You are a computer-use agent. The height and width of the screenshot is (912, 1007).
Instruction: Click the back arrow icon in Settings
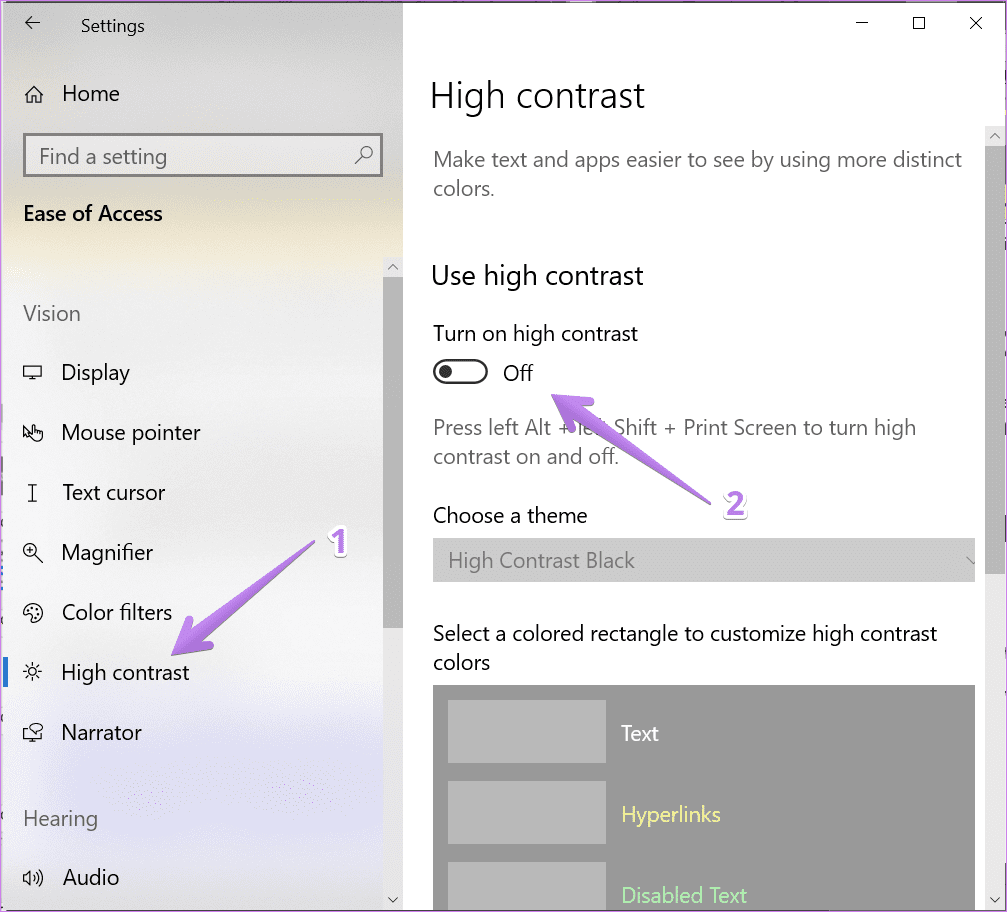point(32,24)
